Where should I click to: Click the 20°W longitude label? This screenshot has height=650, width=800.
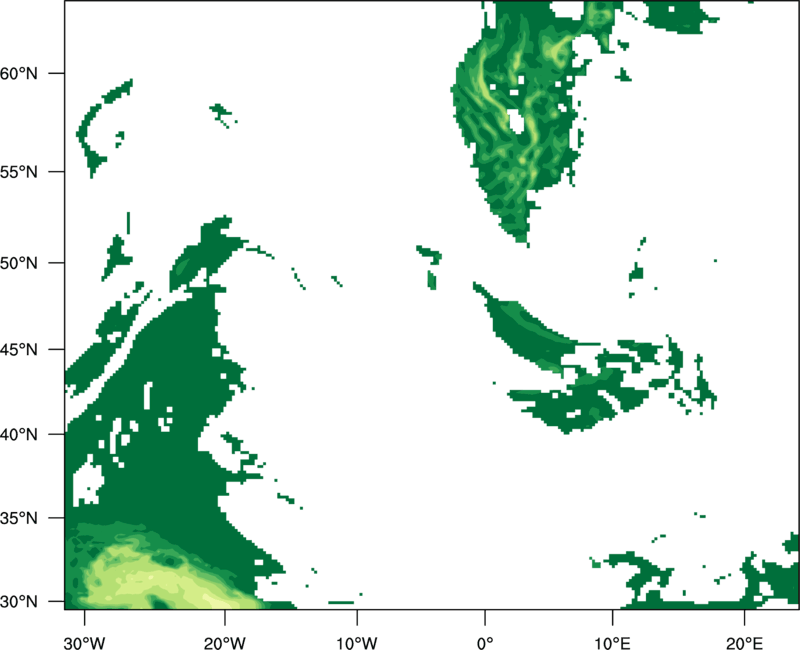(225, 643)
